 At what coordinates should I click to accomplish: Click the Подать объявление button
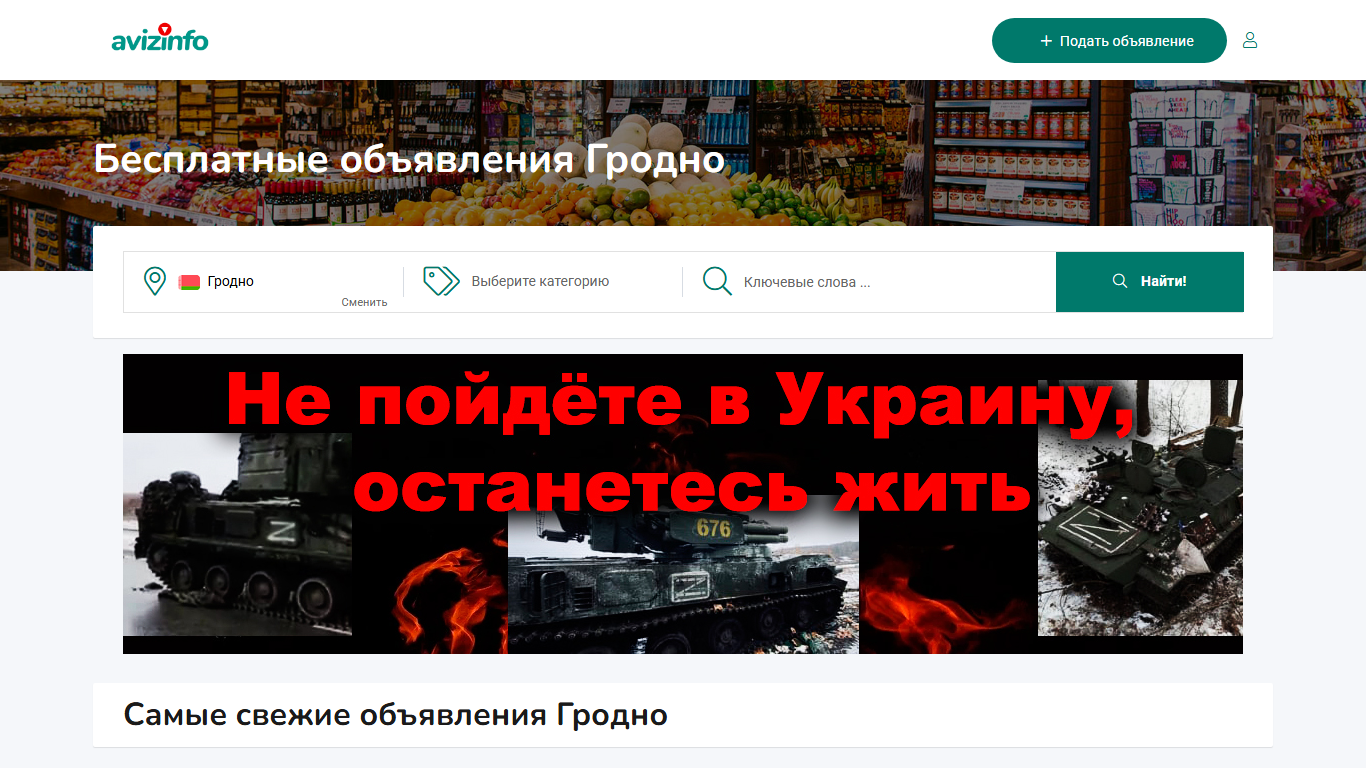point(1109,41)
